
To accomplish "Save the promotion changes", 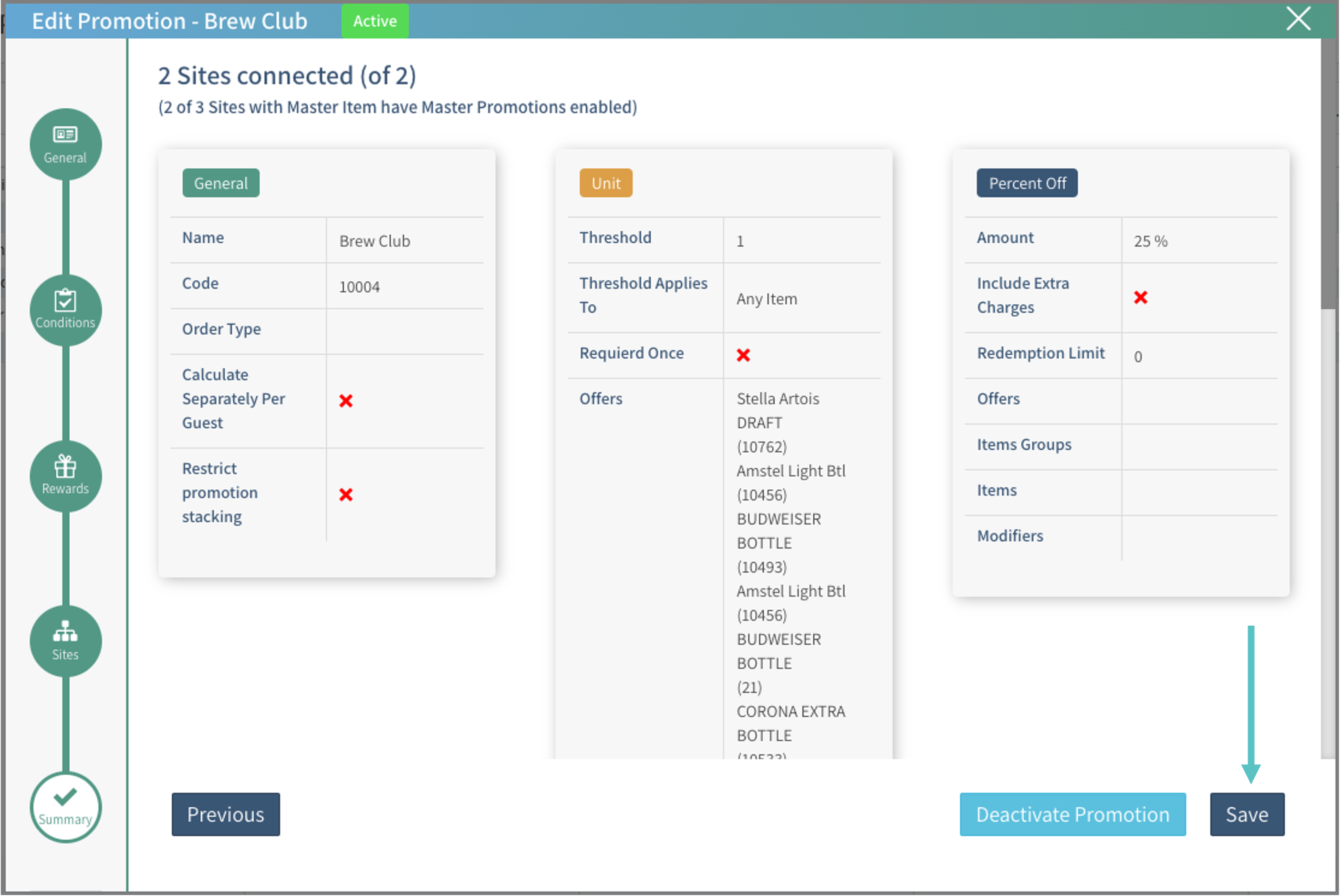I will [1247, 814].
